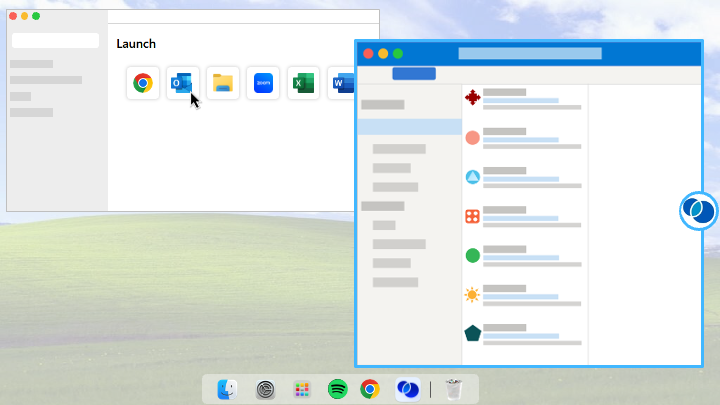Click the blue button in mail toolbar

414,73
